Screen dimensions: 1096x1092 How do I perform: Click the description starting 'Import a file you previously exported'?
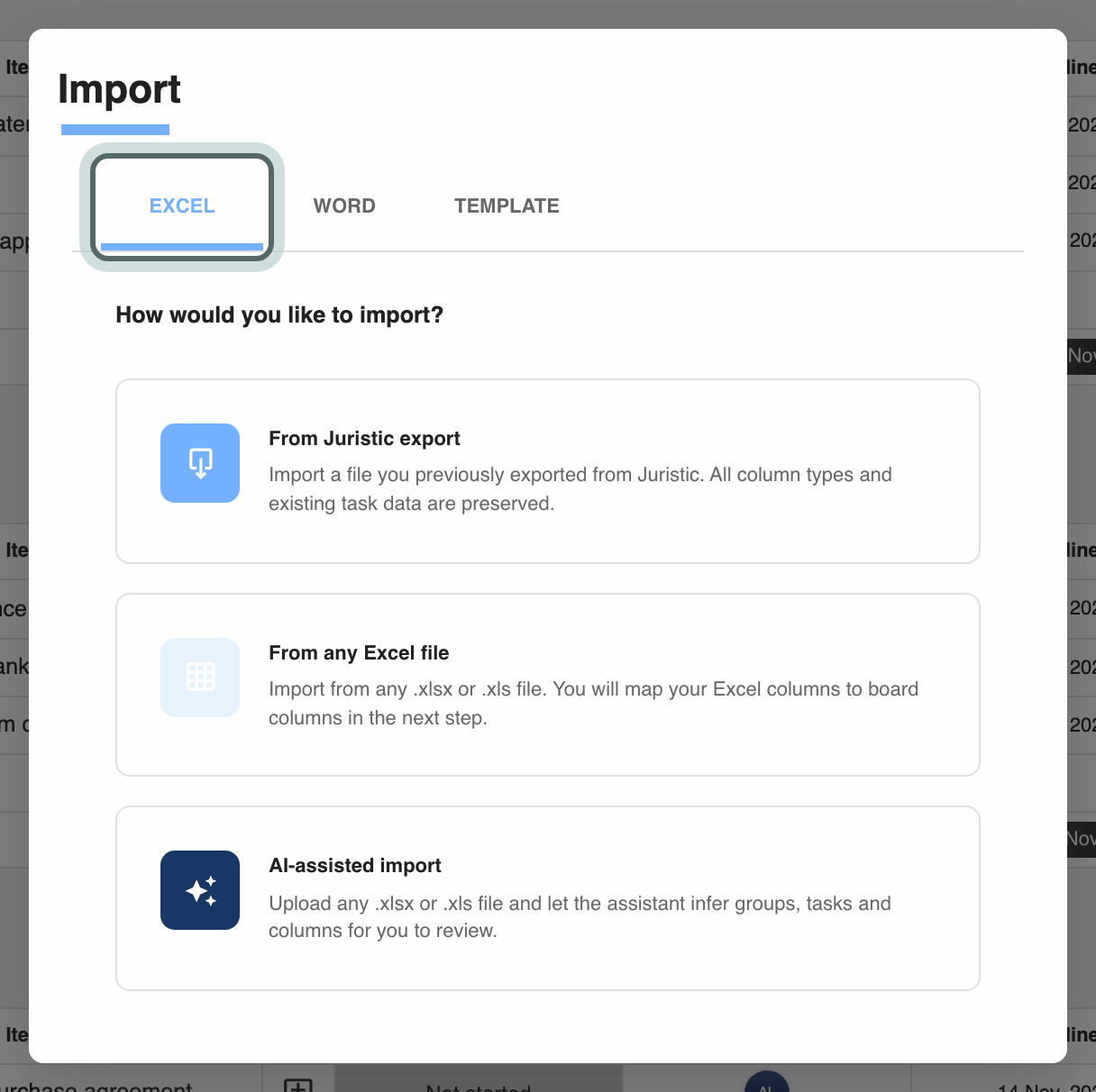tap(580, 489)
